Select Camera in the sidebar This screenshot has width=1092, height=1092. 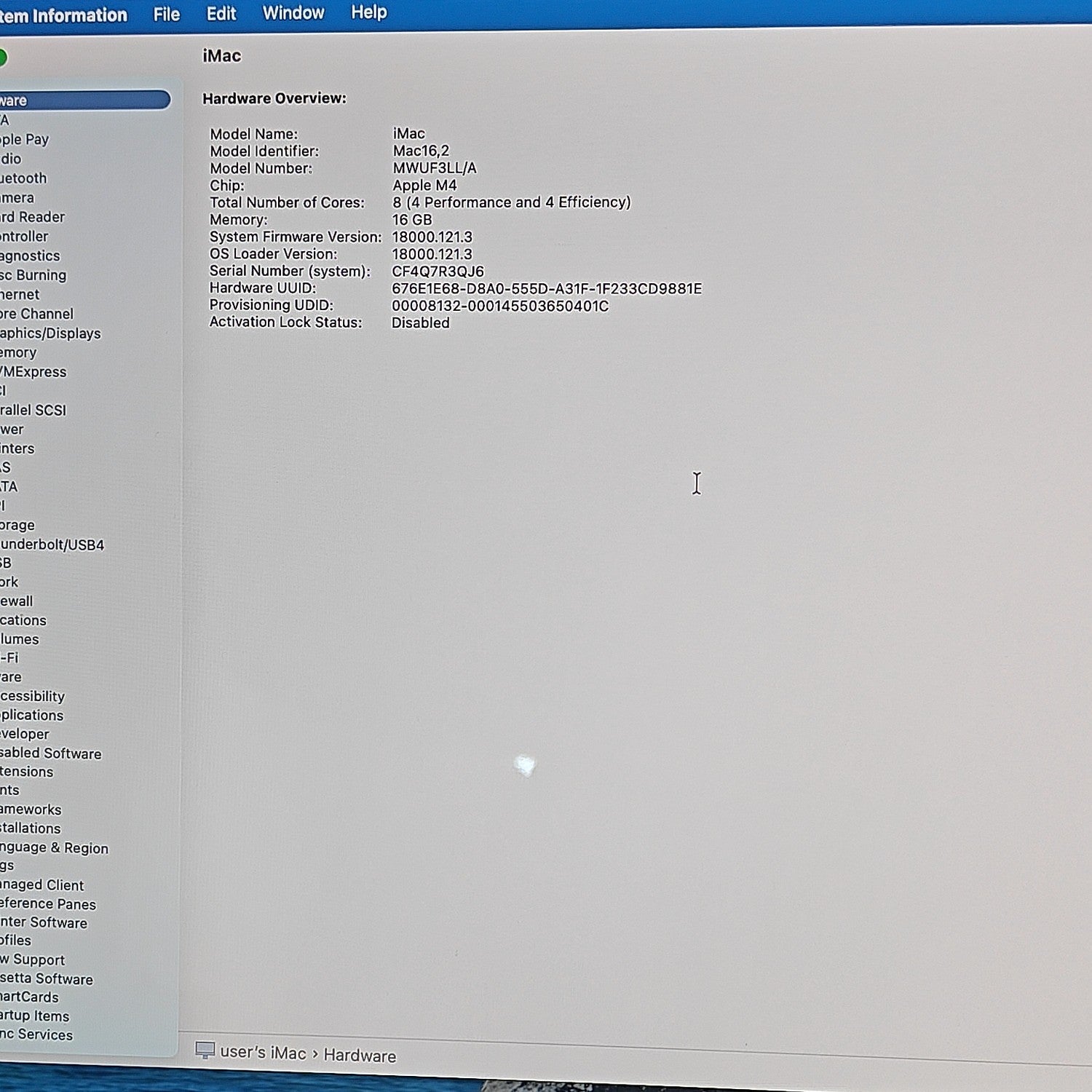click(17, 198)
